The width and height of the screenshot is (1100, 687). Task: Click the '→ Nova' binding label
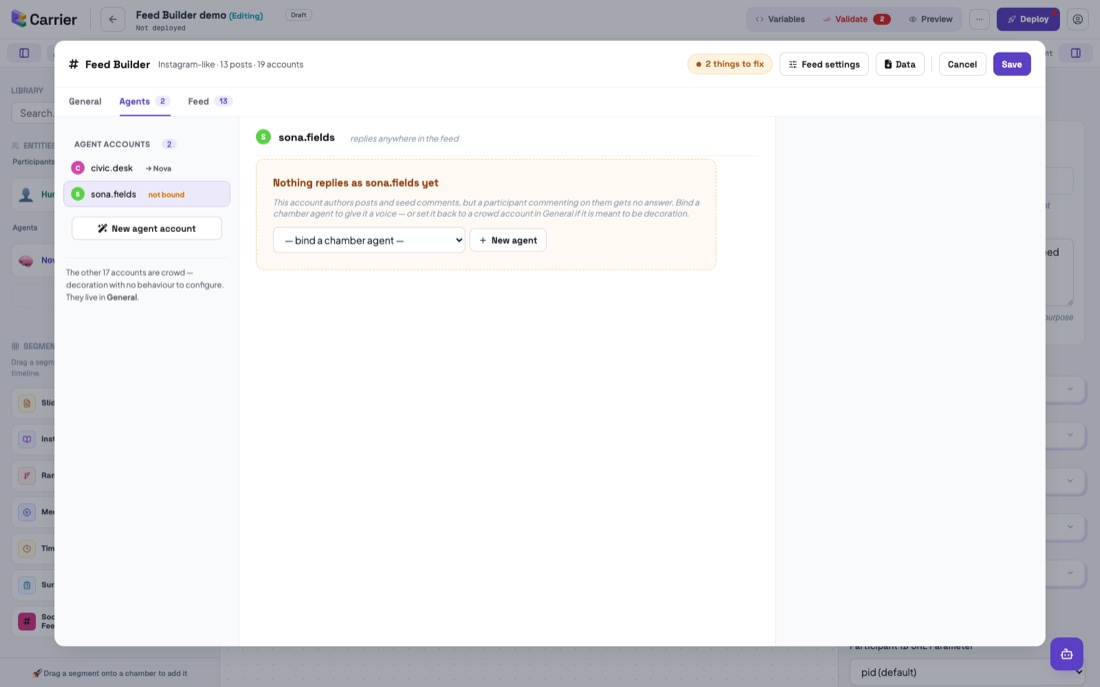(x=158, y=168)
